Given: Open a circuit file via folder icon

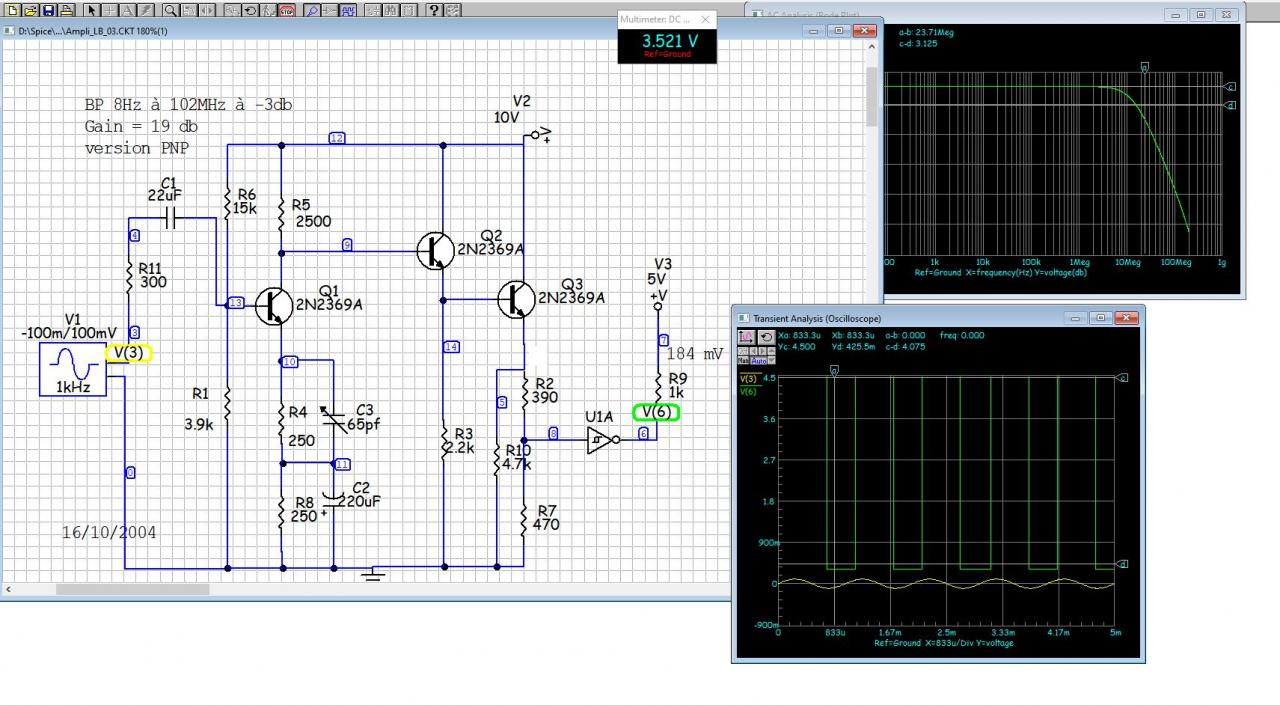Looking at the screenshot, I should click(x=30, y=10).
